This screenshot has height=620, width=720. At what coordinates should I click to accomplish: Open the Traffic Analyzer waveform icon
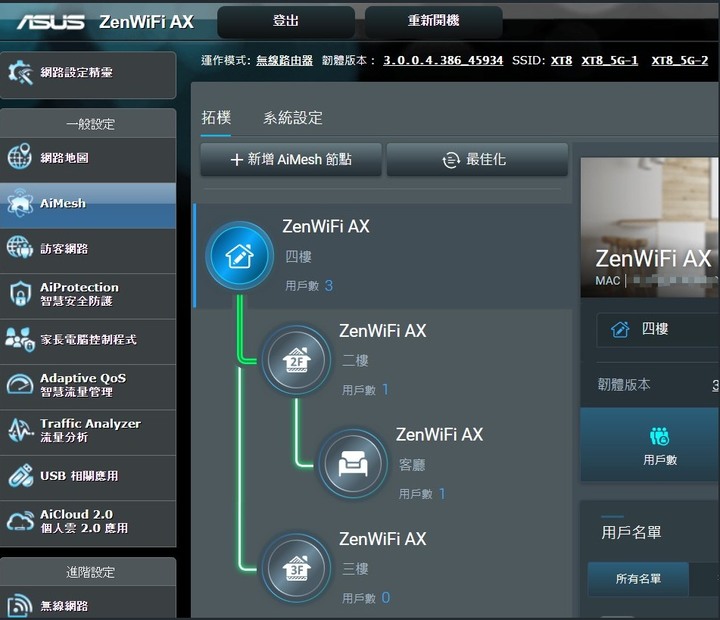20,430
